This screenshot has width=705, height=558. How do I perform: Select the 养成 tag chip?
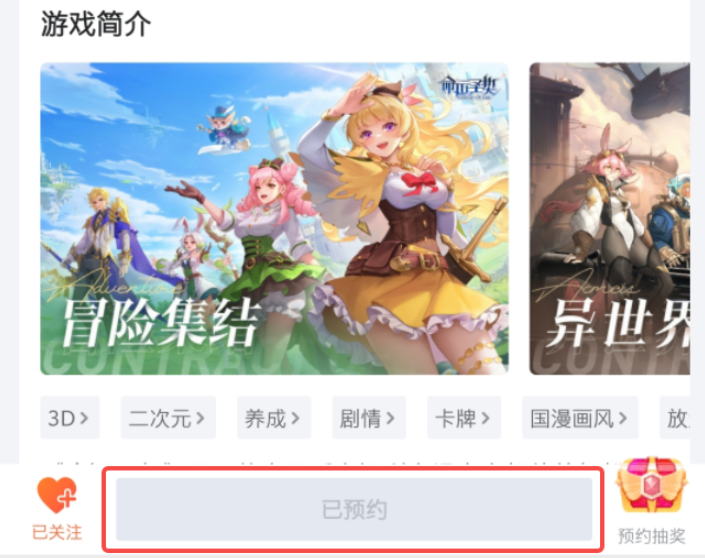point(274,418)
